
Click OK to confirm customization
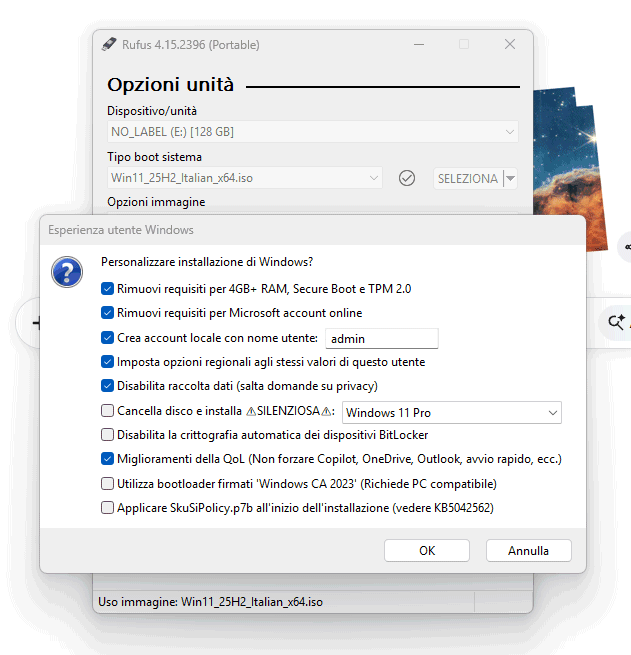click(427, 551)
